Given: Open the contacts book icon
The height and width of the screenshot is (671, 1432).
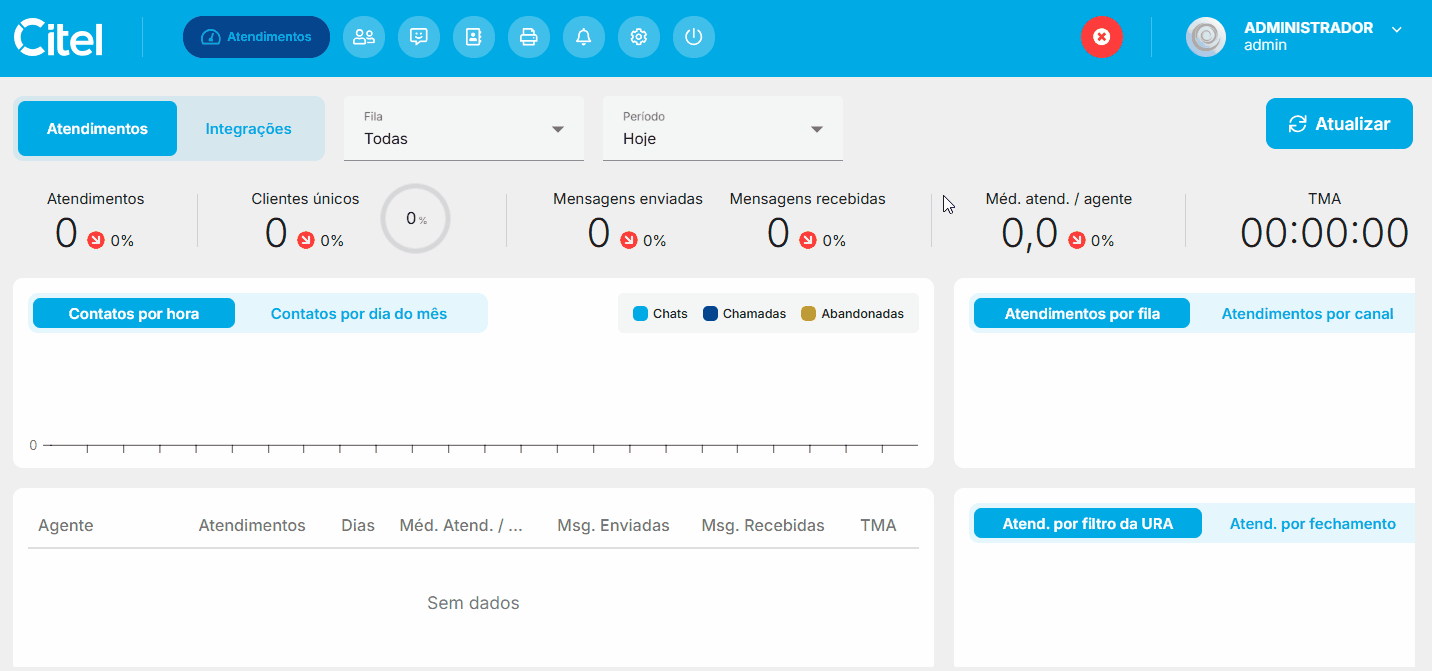Looking at the screenshot, I should pos(474,37).
